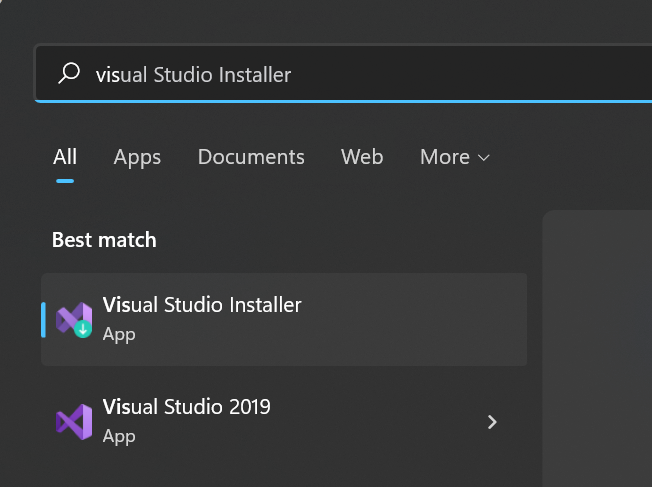This screenshot has height=487, width=652.
Task: Expand Visual Studio 2019 with right chevron arrow
Action: point(492,422)
